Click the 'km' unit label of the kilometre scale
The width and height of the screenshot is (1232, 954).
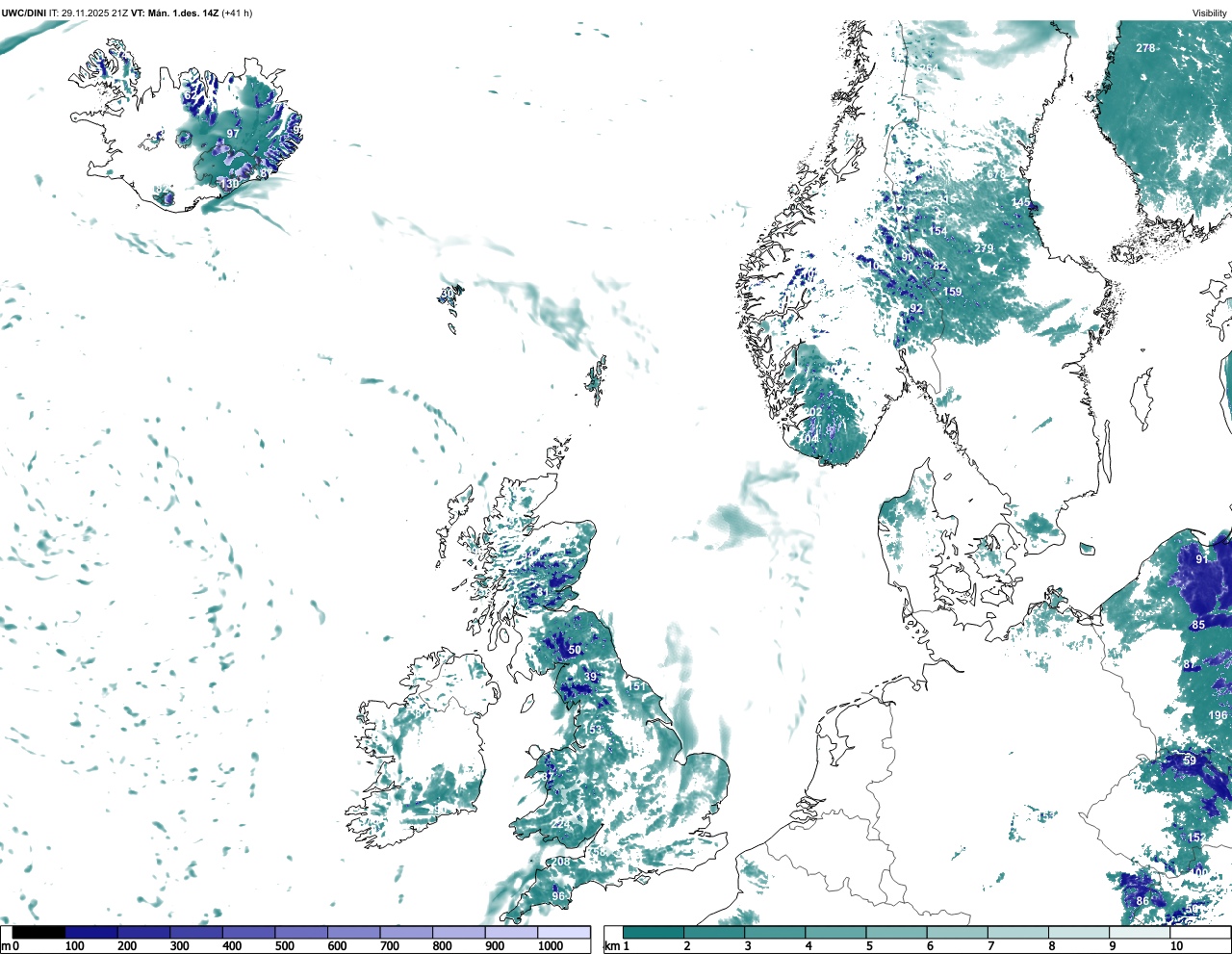(611, 946)
